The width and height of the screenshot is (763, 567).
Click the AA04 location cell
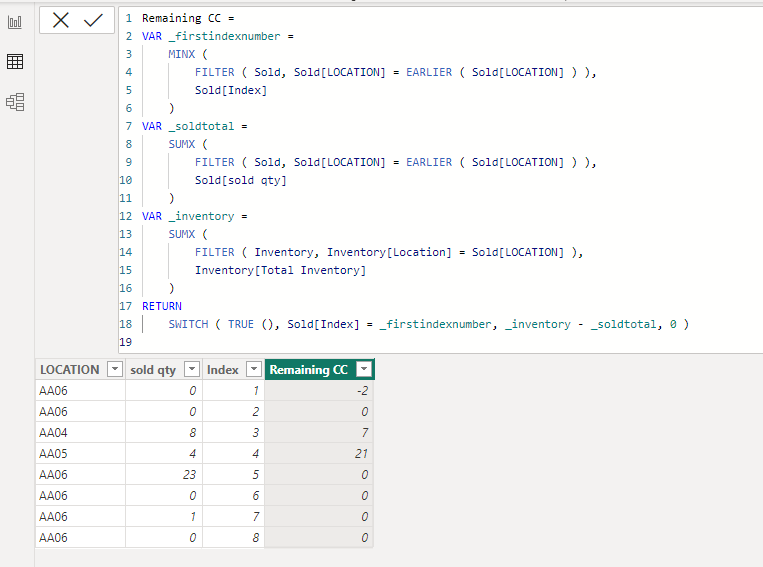80,433
